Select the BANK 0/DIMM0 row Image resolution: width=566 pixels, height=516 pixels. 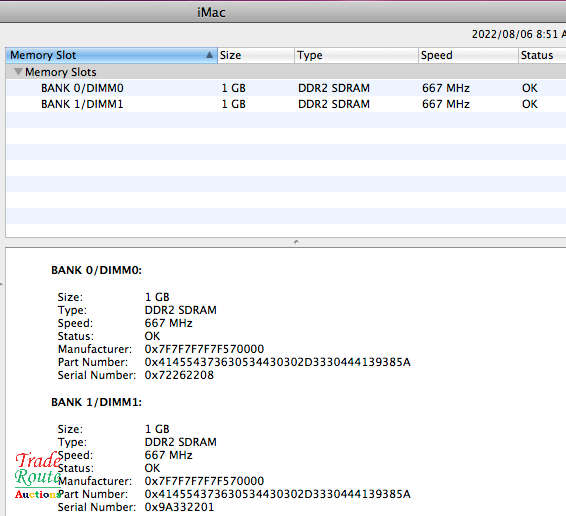coord(286,88)
